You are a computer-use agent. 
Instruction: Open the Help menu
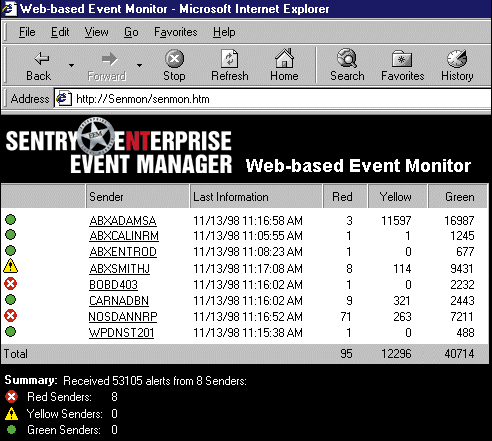click(x=224, y=32)
